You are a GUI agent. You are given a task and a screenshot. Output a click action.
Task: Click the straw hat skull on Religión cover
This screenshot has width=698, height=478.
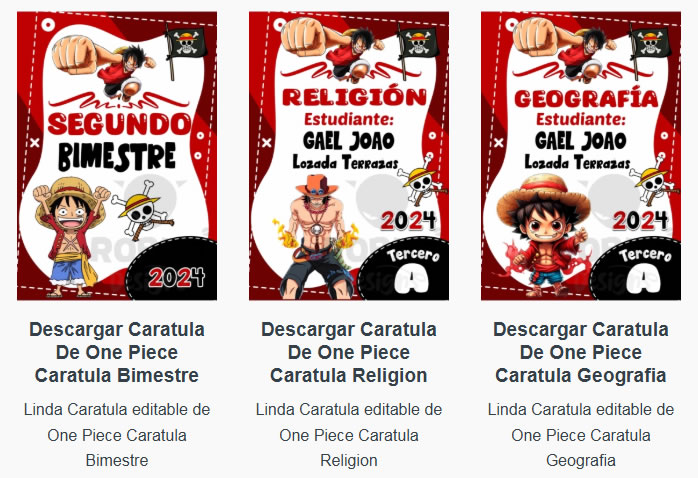point(422,180)
